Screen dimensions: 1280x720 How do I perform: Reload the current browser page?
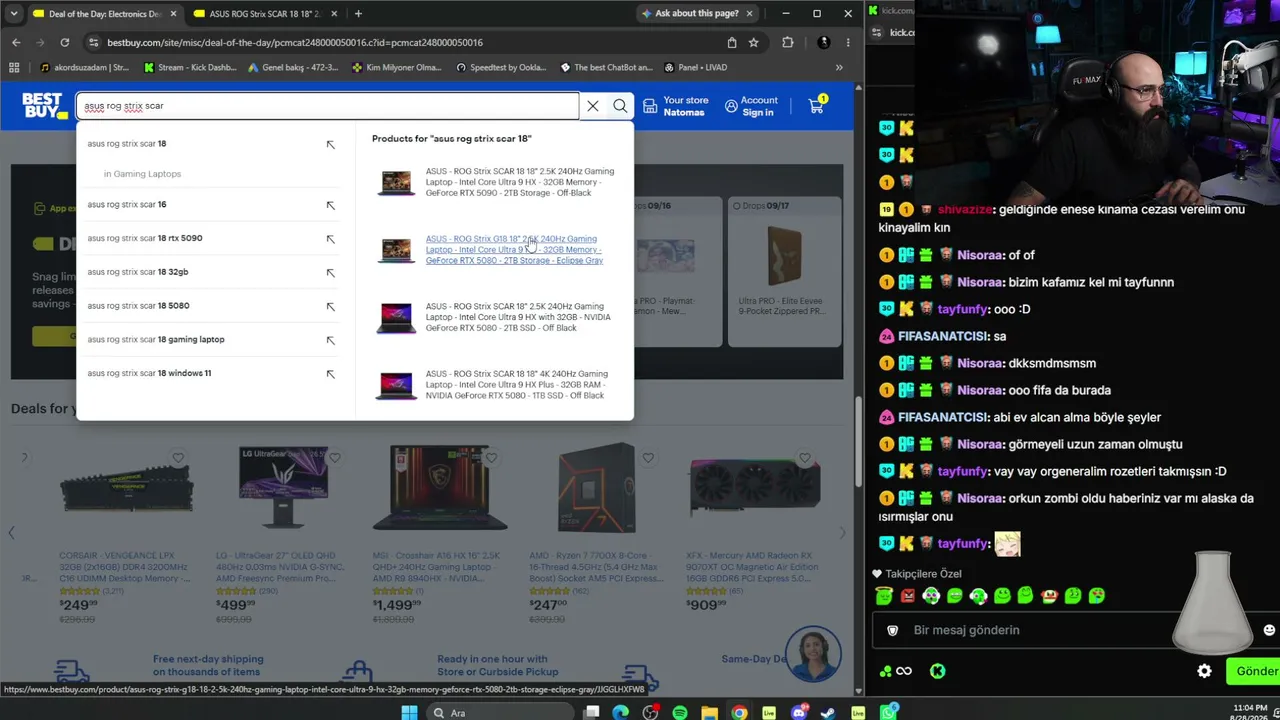click(65, 42)
